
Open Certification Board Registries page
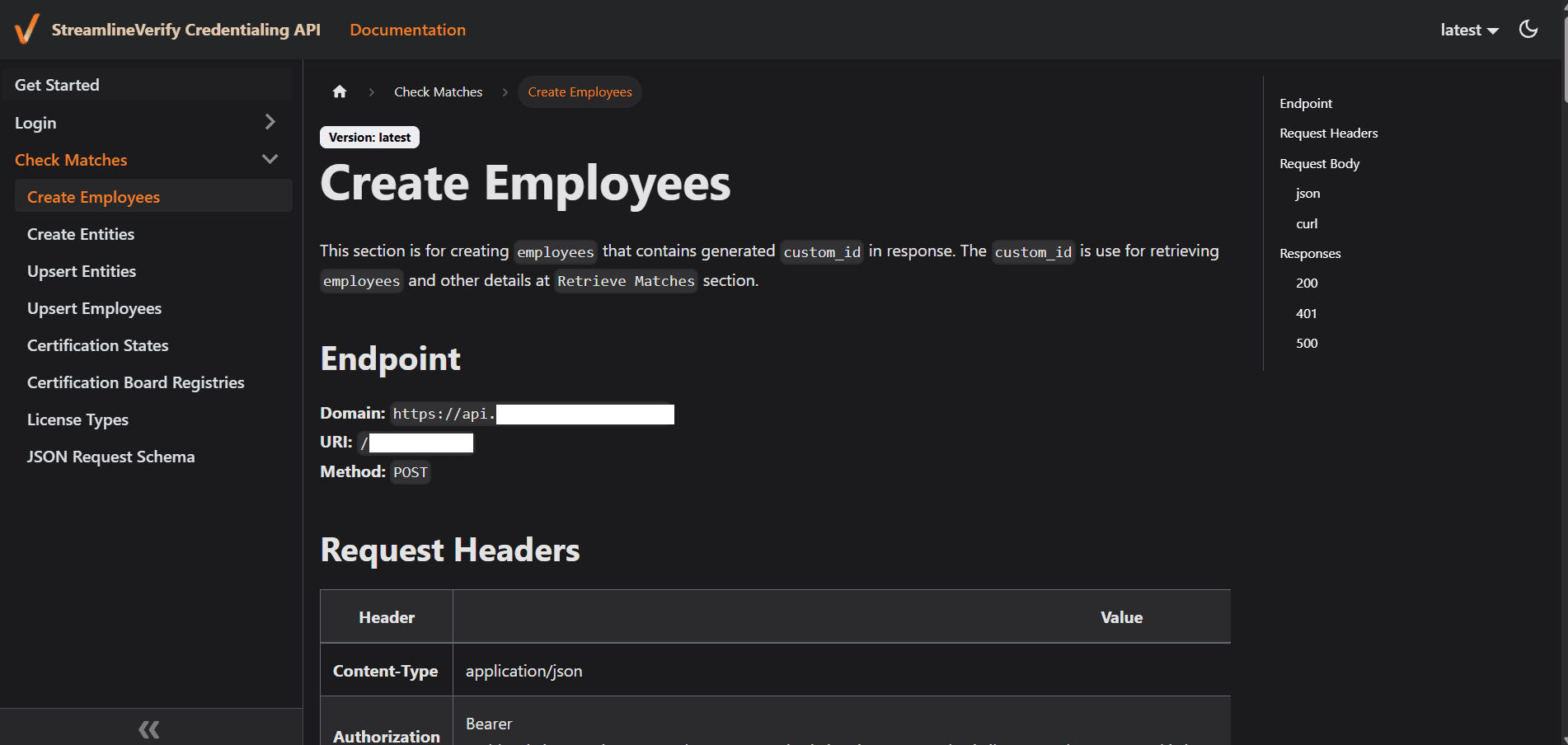tap(135, 382)
